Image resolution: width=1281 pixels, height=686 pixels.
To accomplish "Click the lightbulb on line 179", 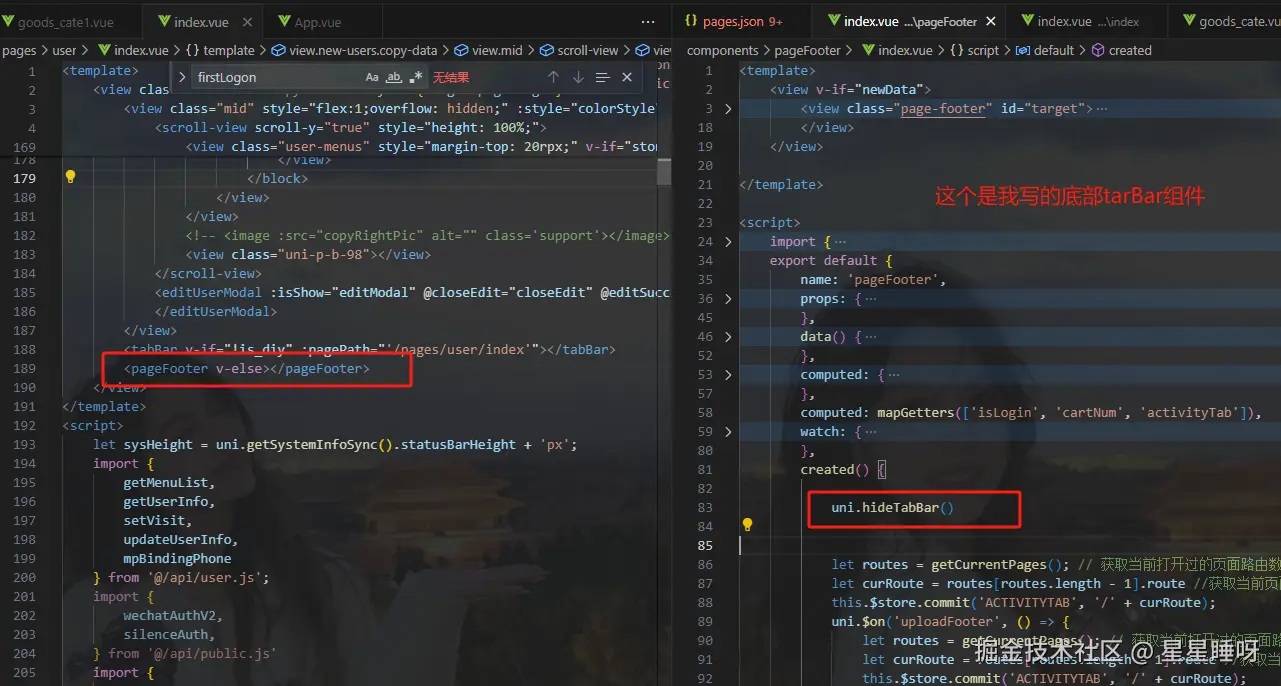I will [x=70, y=177].
